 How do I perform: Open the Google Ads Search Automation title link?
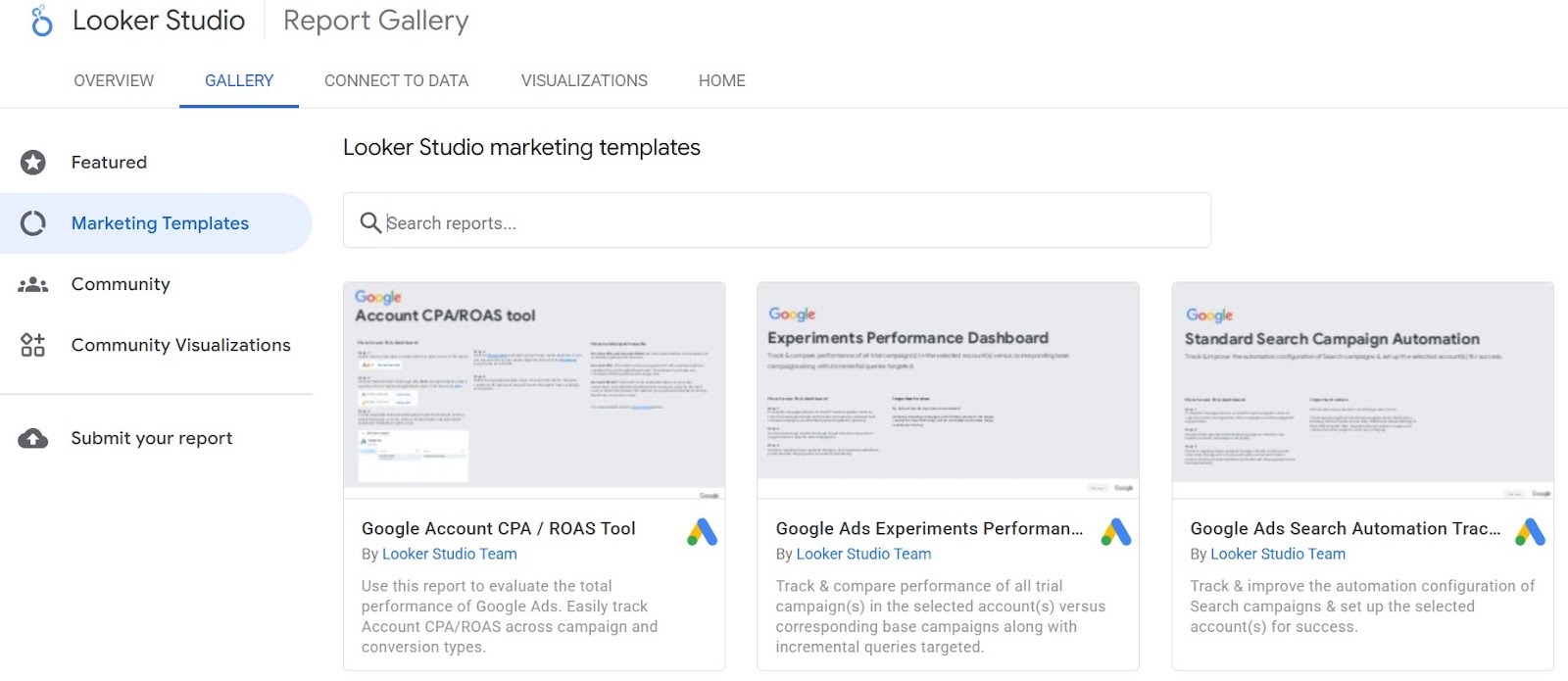click(1345, 529)
